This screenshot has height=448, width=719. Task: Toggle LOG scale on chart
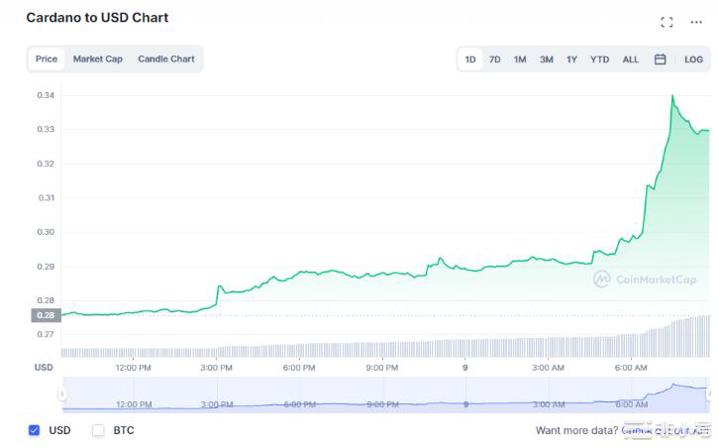tap(693, 60)
